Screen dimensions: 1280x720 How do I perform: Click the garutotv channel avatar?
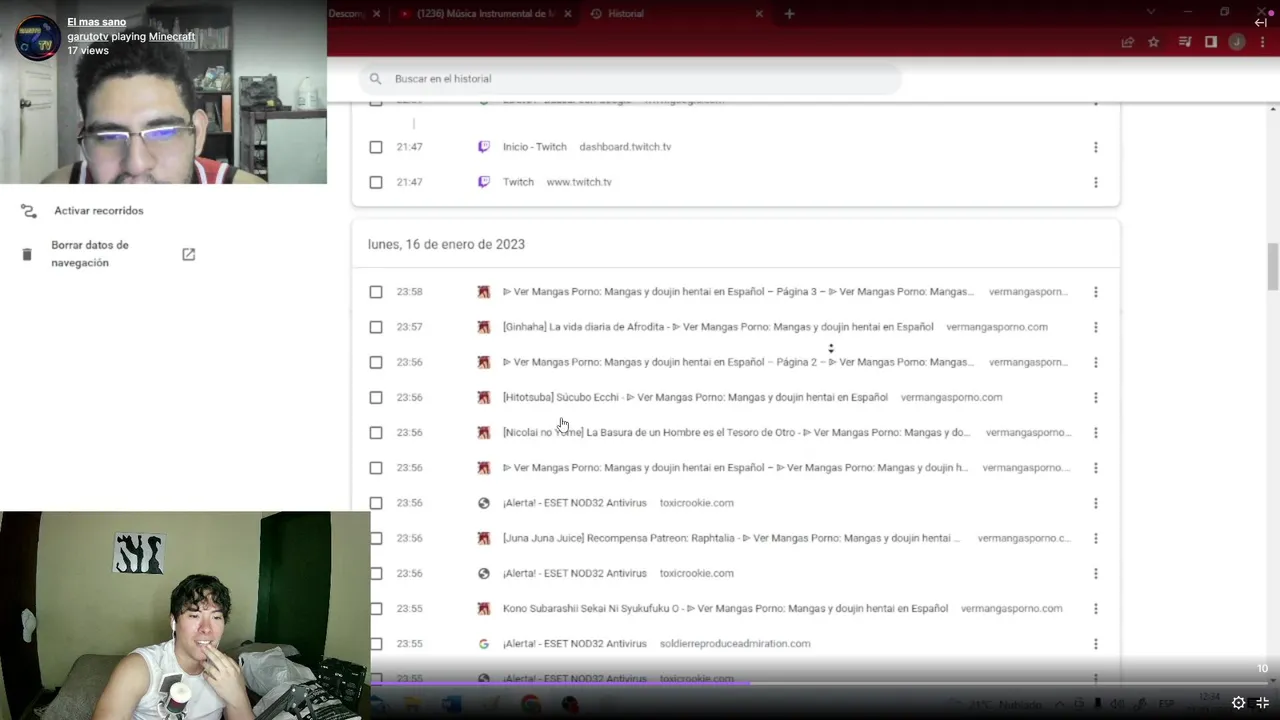(x=38, y=38)
